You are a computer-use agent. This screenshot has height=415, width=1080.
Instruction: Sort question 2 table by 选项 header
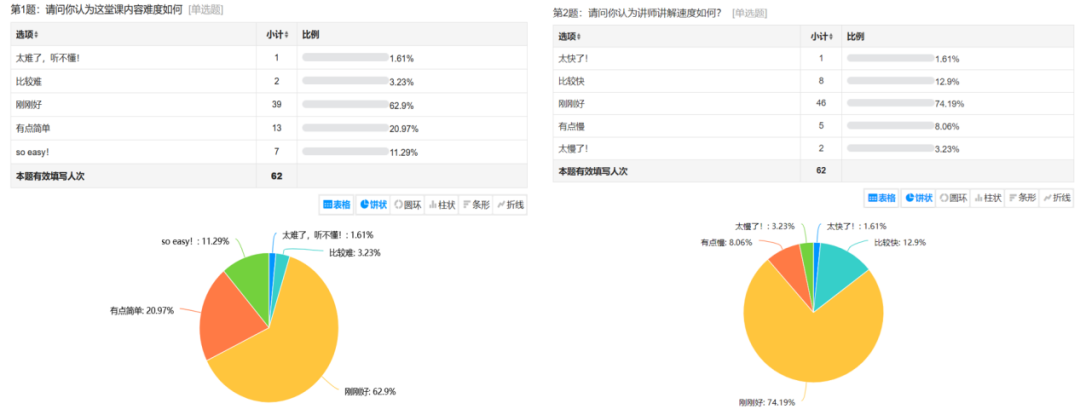[x=572, y=36]
